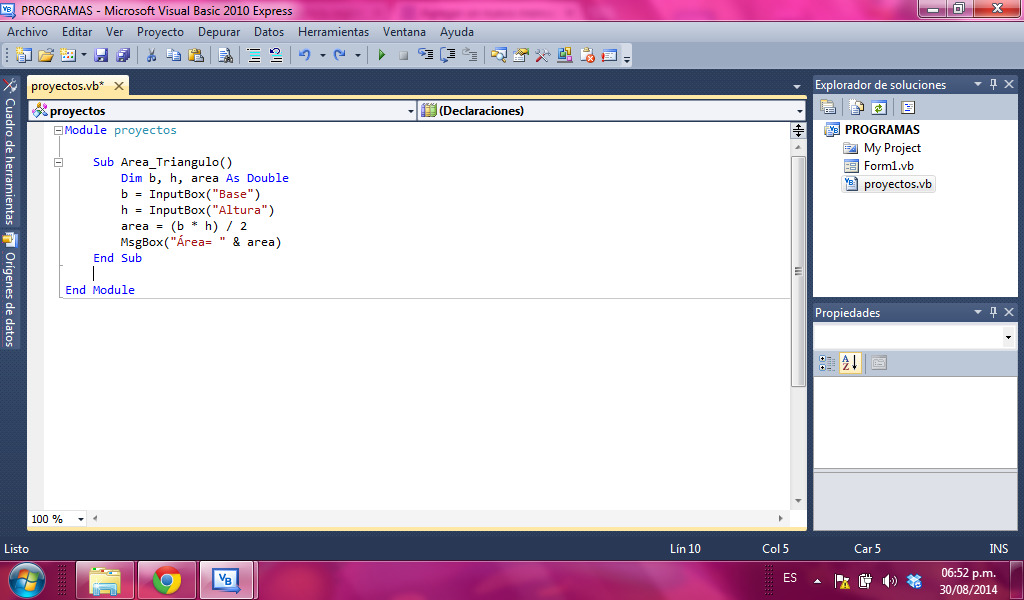
Task: Open the Properties Window toolbar icon
Action: click(521, 55)
